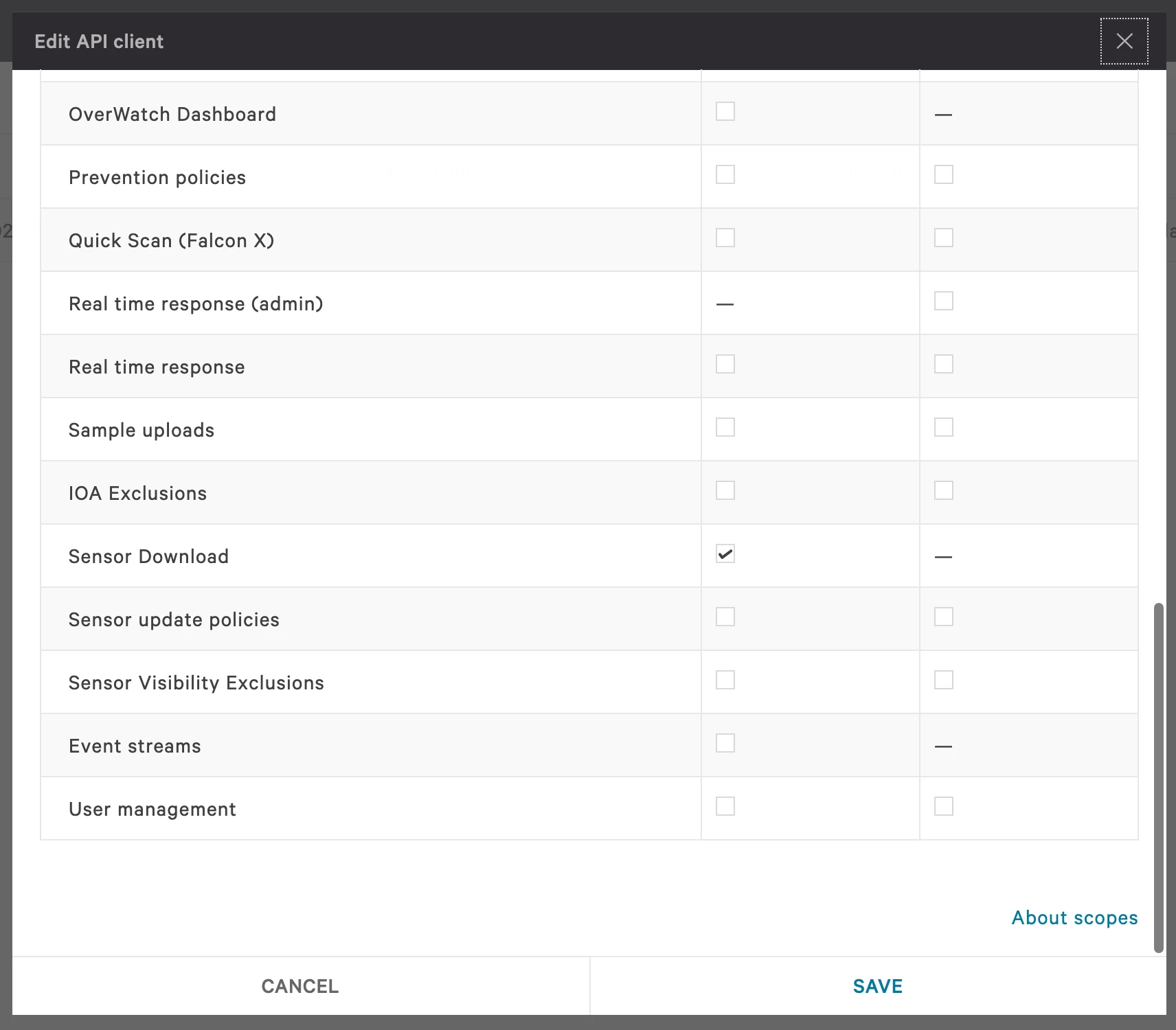Viewport: 1176px width, 1030px height.
Task: Enable Event streams read scope
Action: [725, 743]
